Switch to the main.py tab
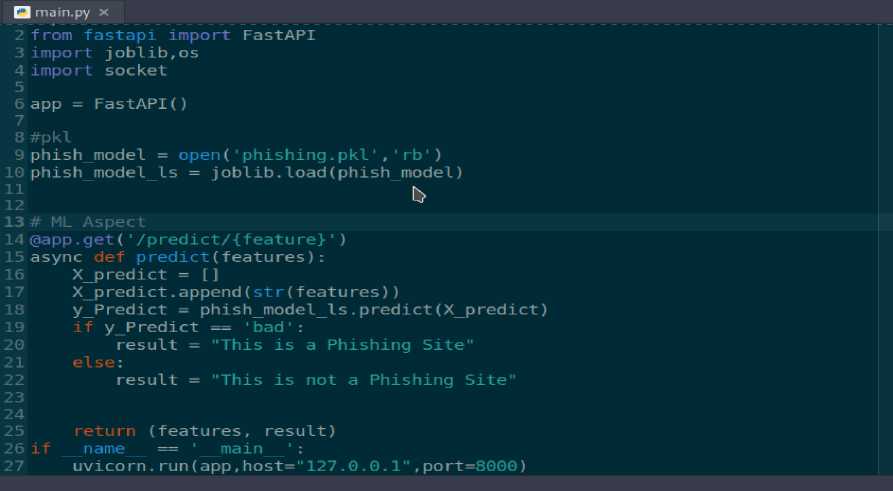Screen dimensions: 893x491 click(x=62, y=12)
